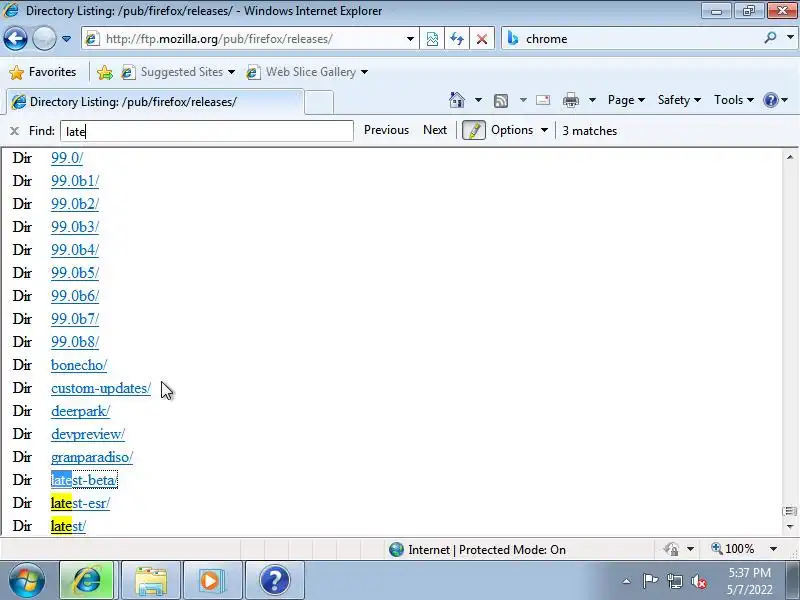Toggle Compatibility View icon
The width and height of the screenshot is (800, 600).
coord(432,39)
